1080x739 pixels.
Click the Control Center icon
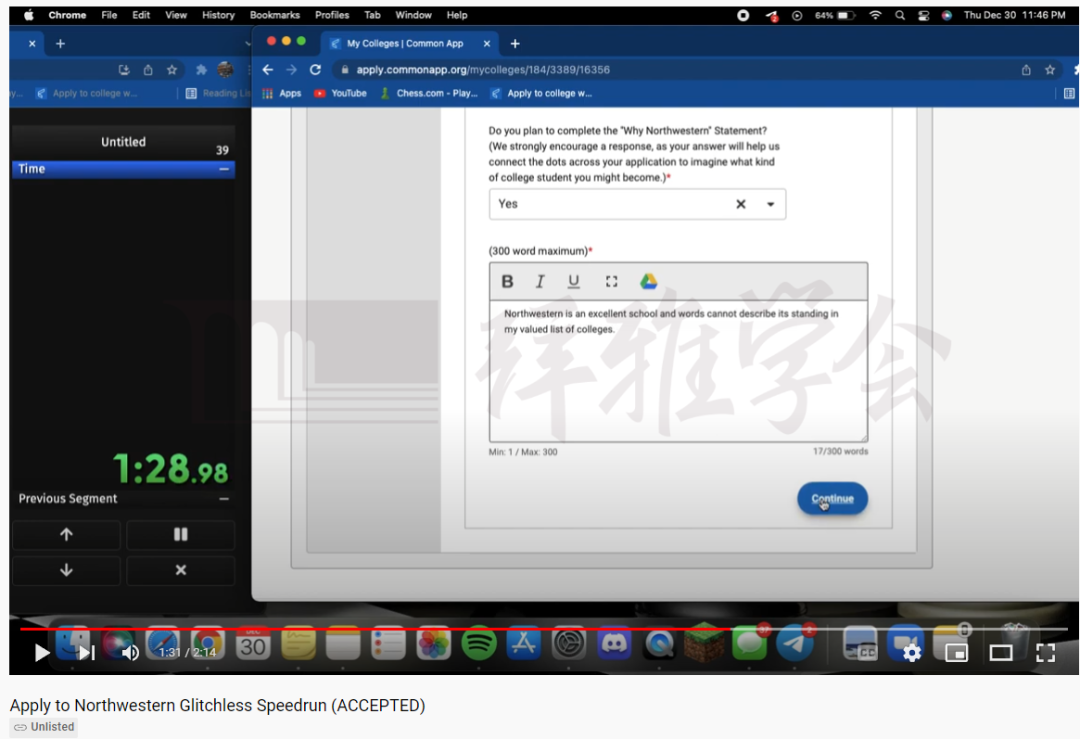924,14
